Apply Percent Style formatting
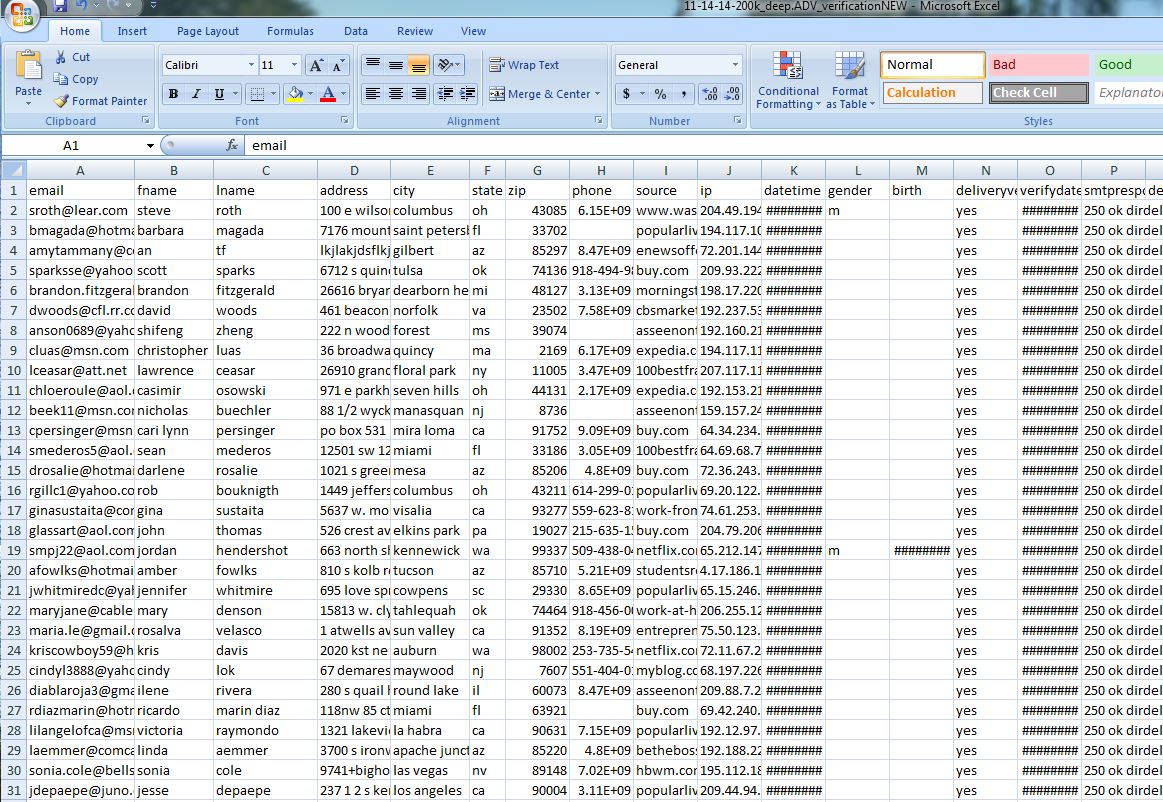The width and height of the screenshot is (1163, 802). (659, 94)
